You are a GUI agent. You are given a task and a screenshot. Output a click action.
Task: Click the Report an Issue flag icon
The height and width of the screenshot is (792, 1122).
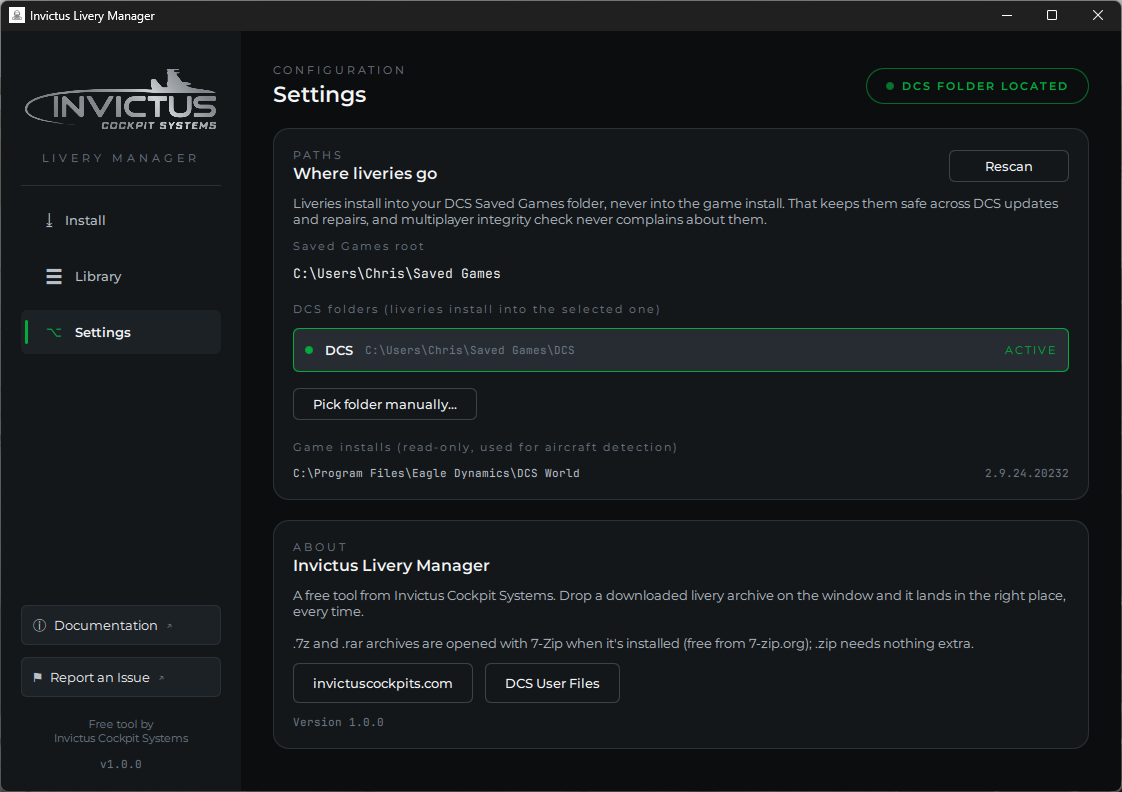(x=37, y=678)
